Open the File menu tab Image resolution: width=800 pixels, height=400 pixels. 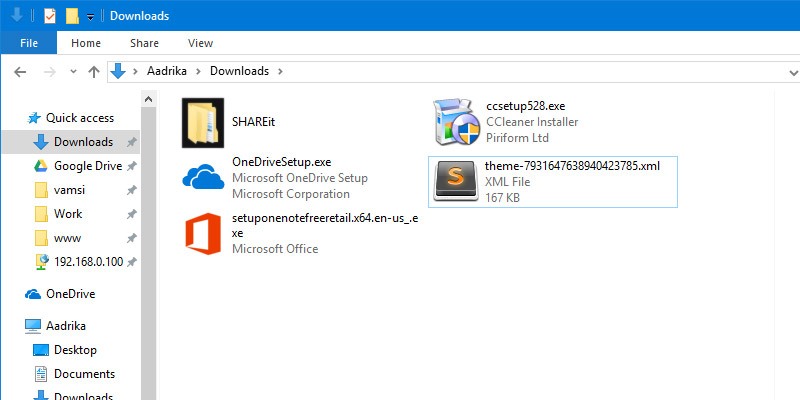tap(29, 43)
